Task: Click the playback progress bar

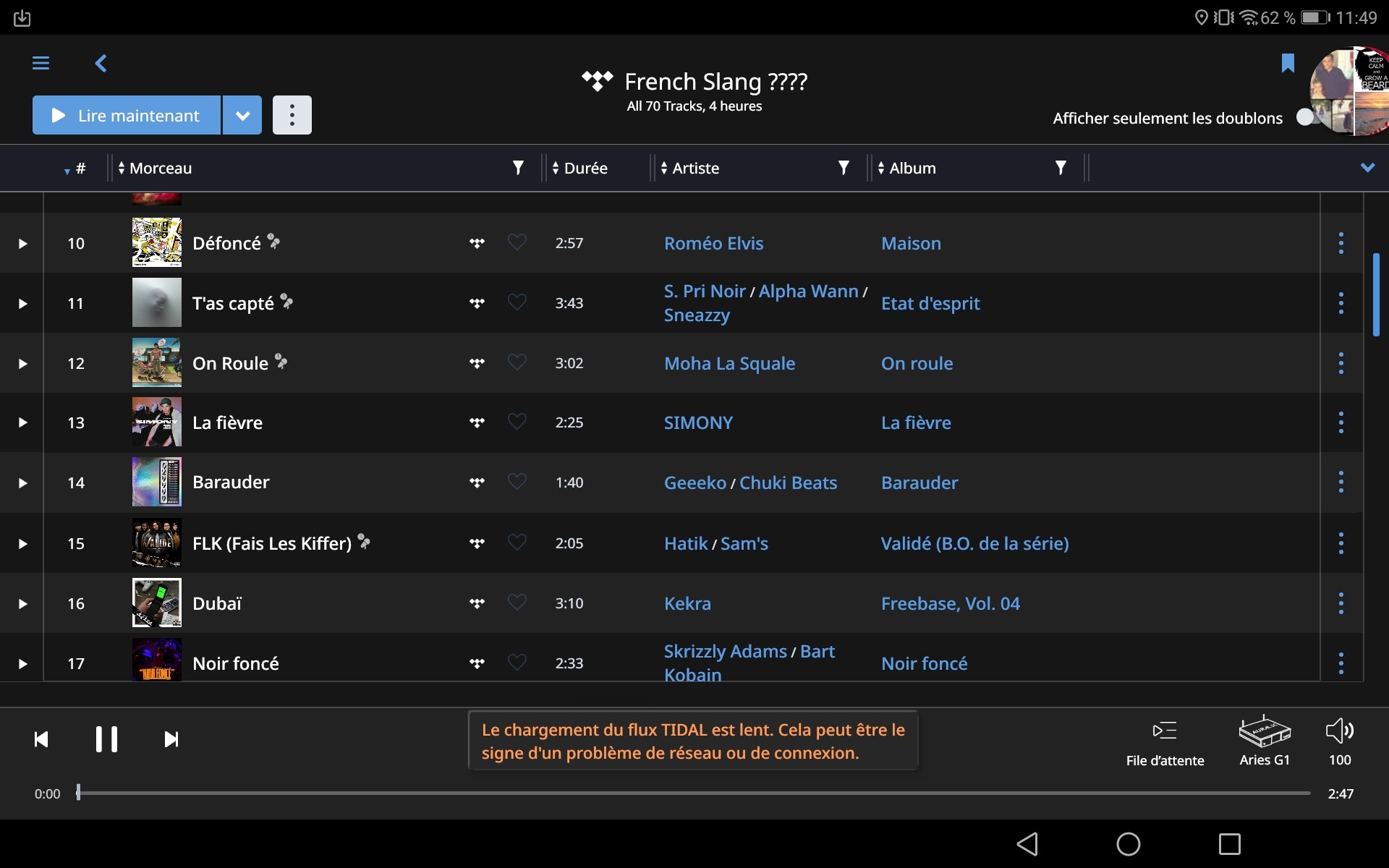Action: click(x=694, y=793)
